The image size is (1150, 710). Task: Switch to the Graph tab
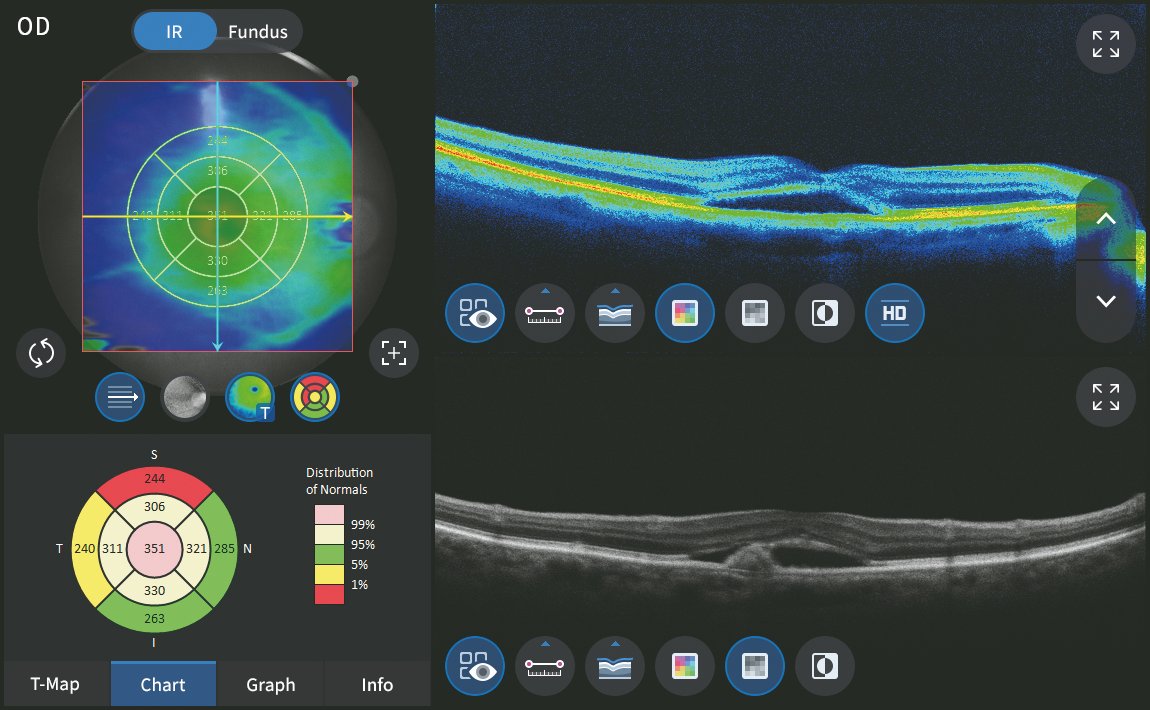pos(270,685)
